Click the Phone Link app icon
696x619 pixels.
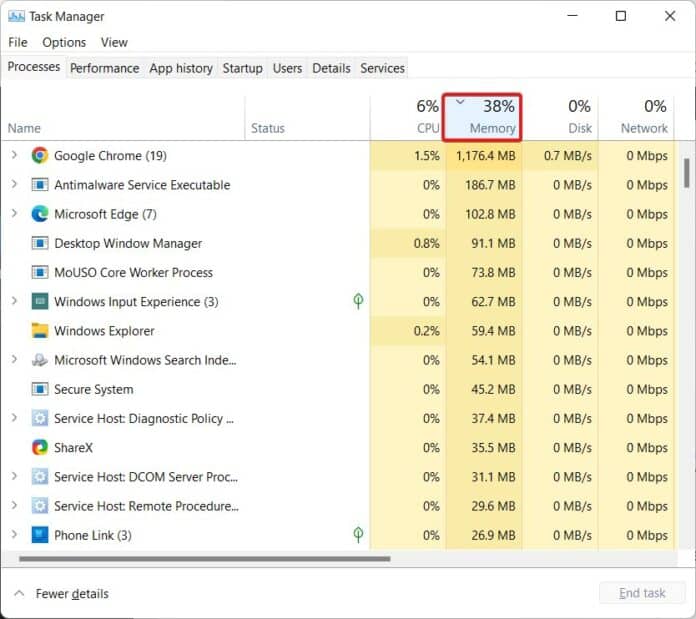(40, 535)
